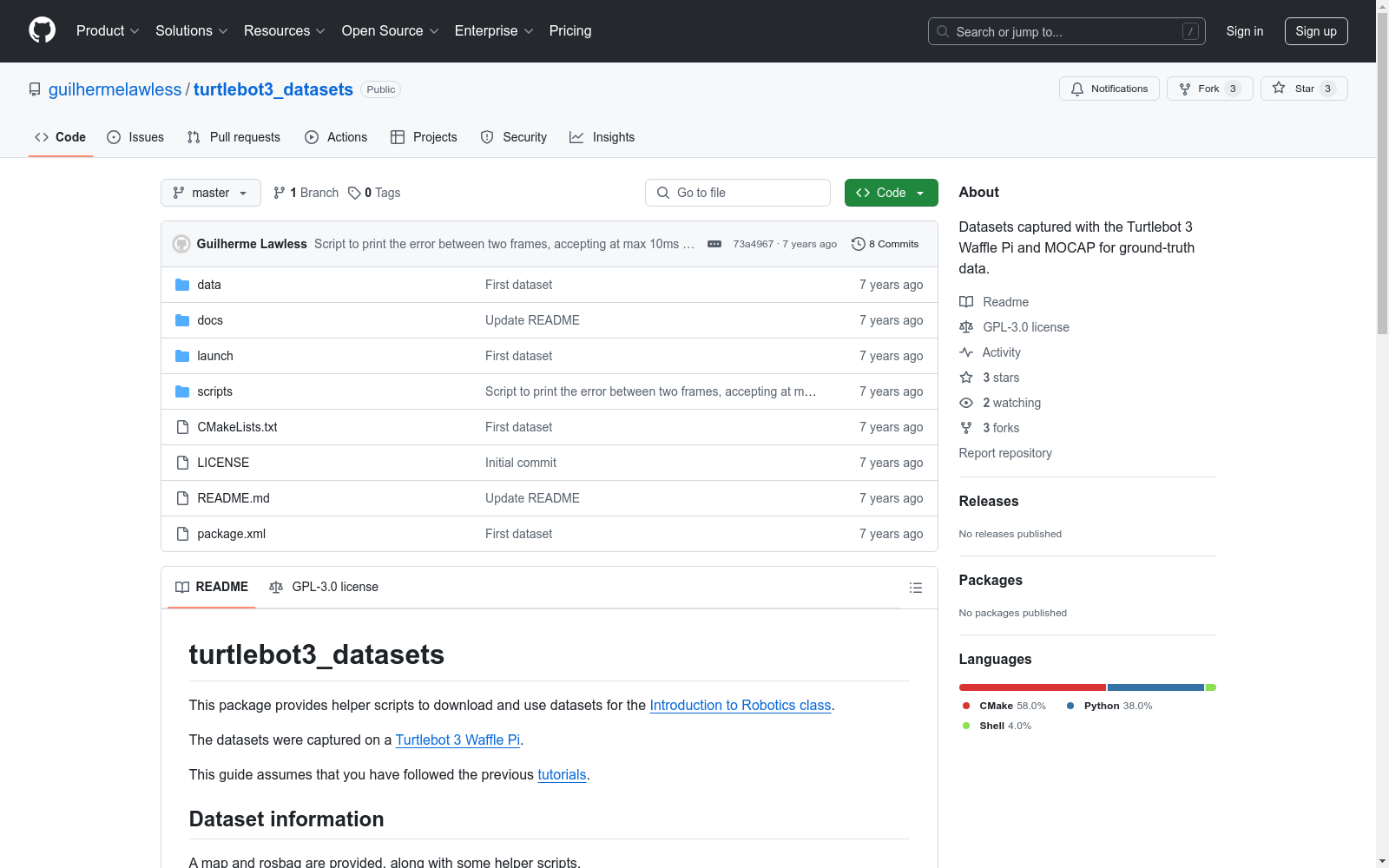
Task: Click Report repository link
Action: click(1005, 453)
